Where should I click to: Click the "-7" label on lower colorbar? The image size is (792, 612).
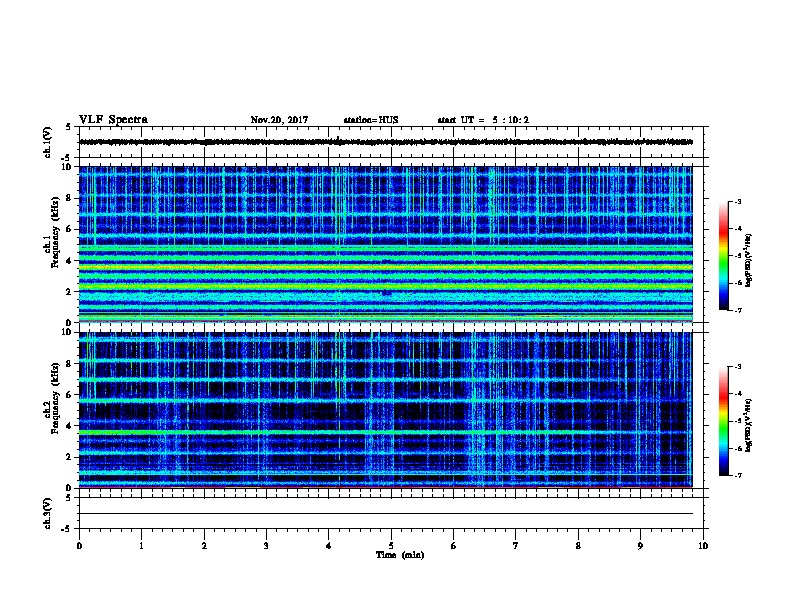(x=737, y=475)
